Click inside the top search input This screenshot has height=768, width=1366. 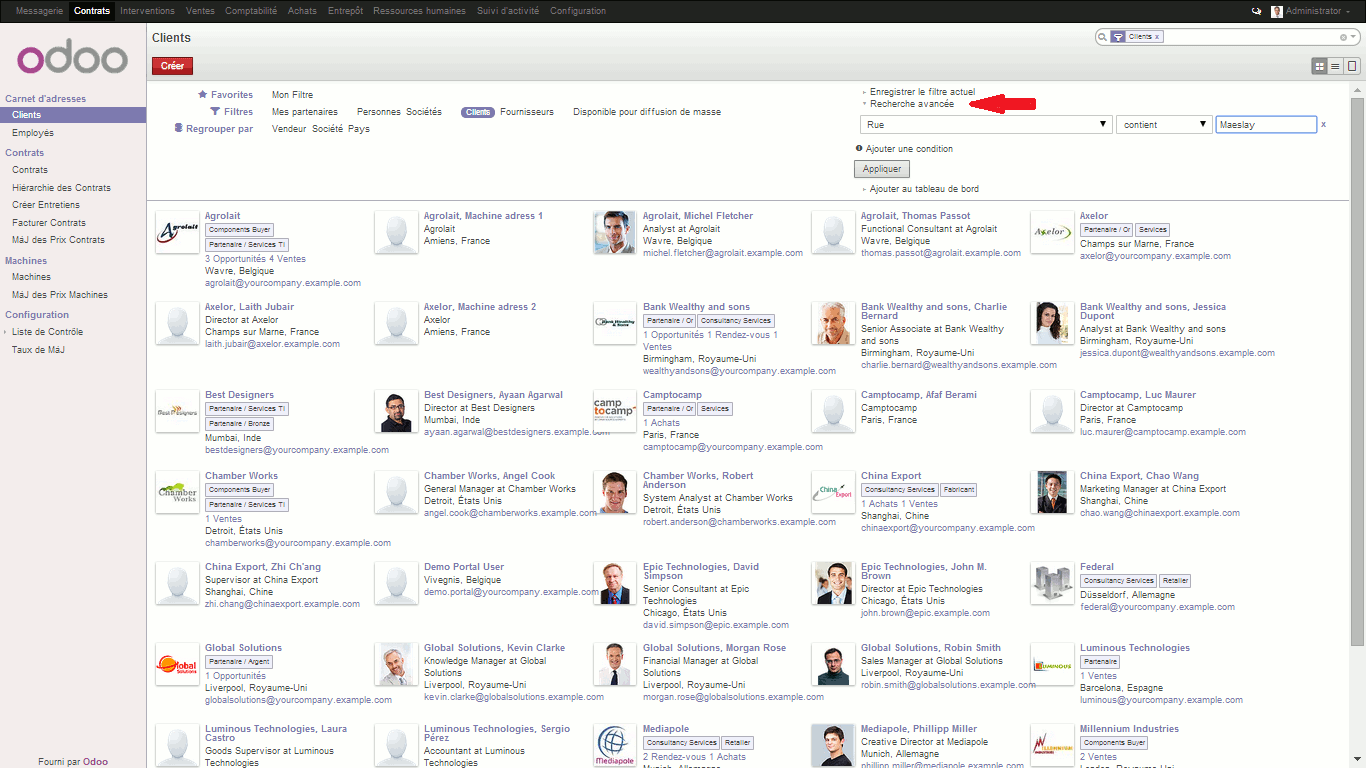(1250, 37)
